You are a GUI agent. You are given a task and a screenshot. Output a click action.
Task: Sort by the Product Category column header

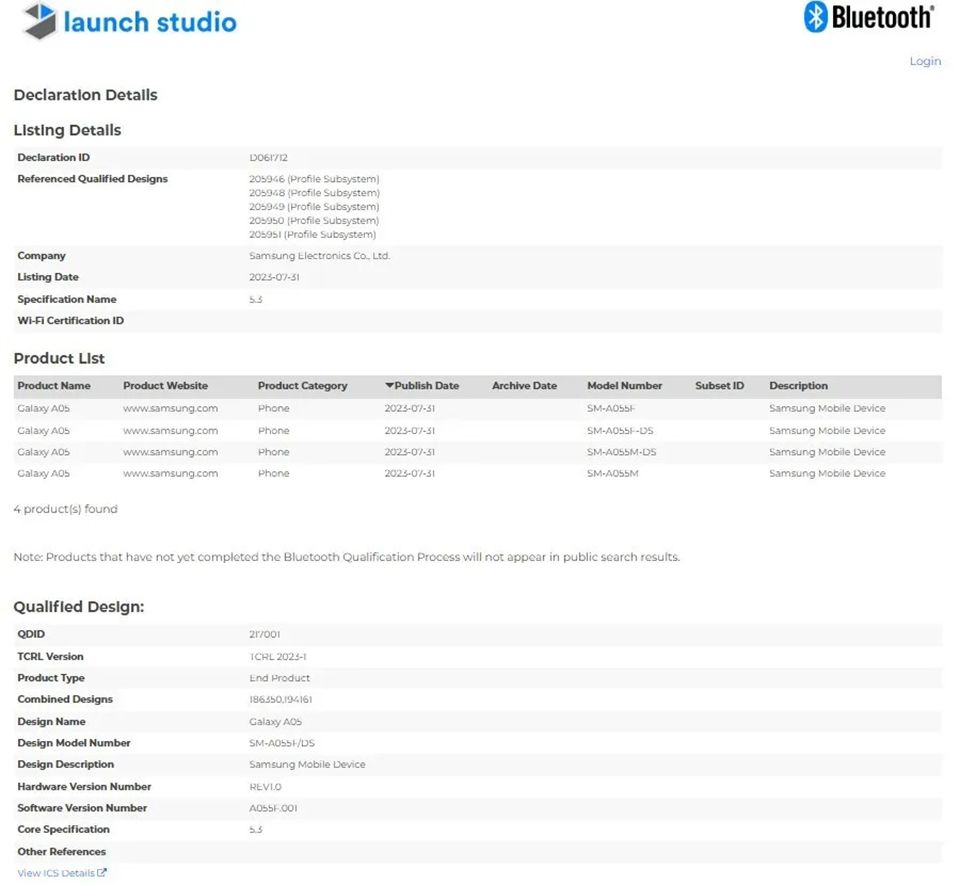302,386
